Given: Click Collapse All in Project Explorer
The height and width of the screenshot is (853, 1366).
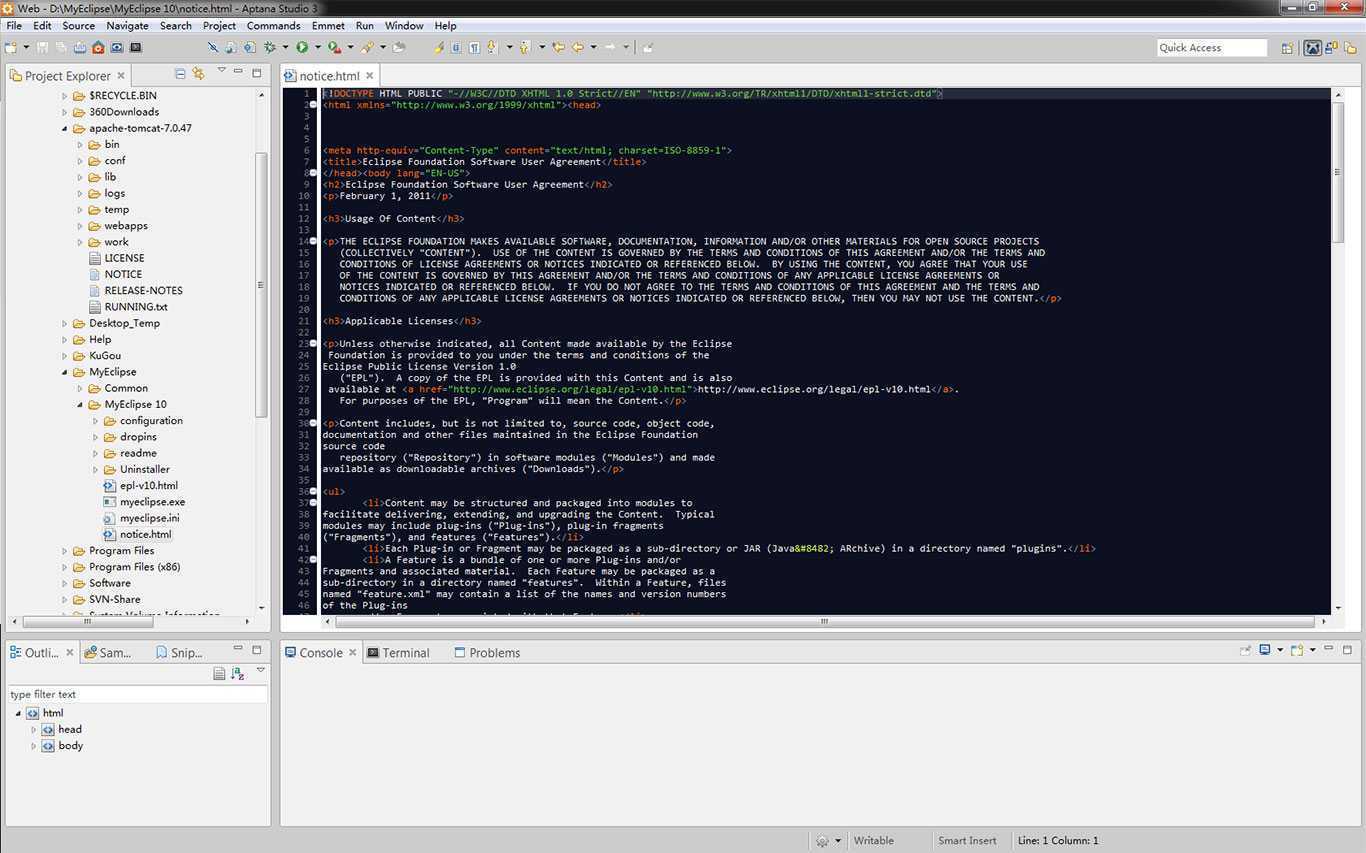Looking at the screenshot, I should (x=180, y=73).
